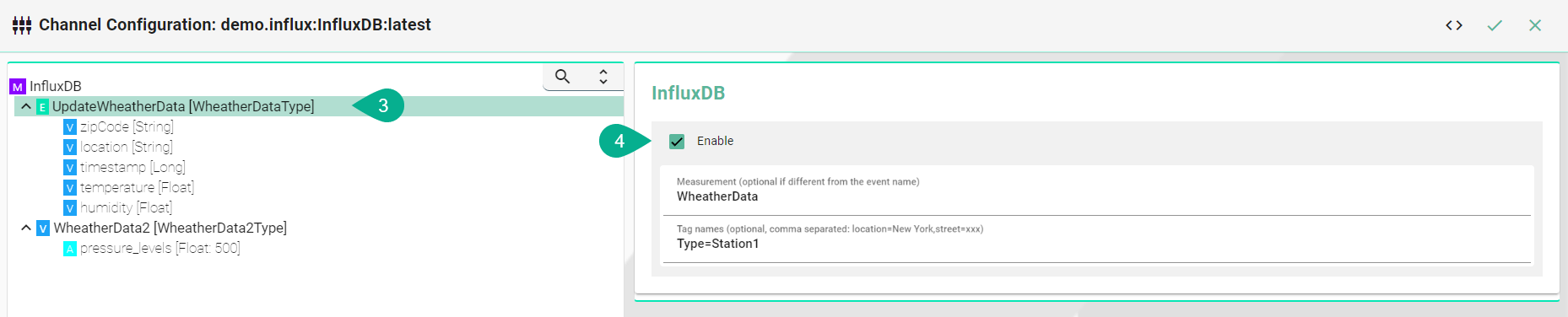Click the WheatherData2 variable V icon
The image size is (1568, 317).
43,228
